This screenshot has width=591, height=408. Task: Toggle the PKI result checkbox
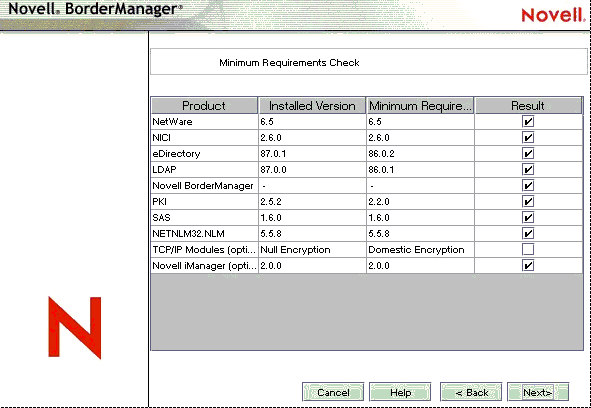pos(528,201)
